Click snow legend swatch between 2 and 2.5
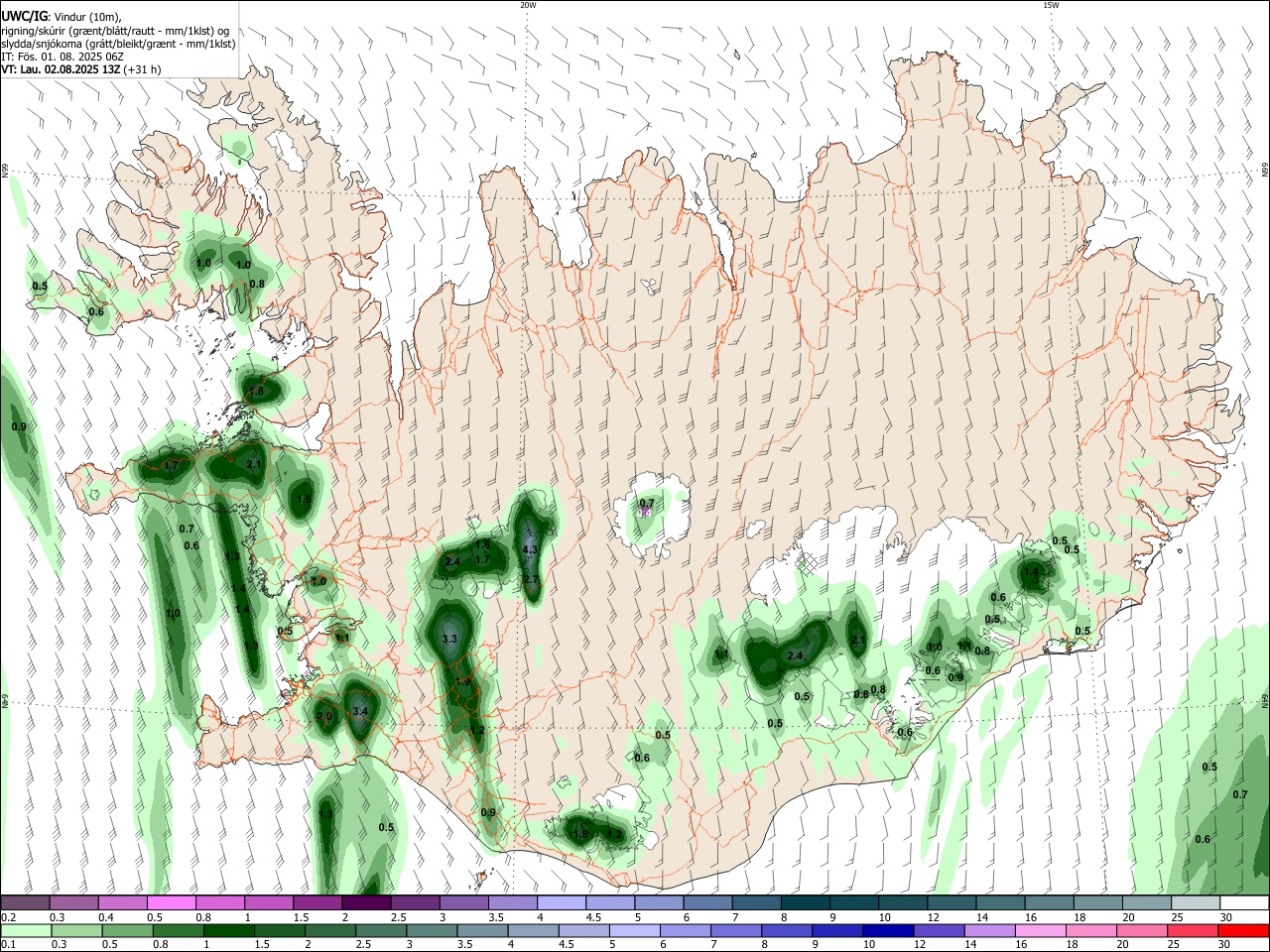 point(366,902)
